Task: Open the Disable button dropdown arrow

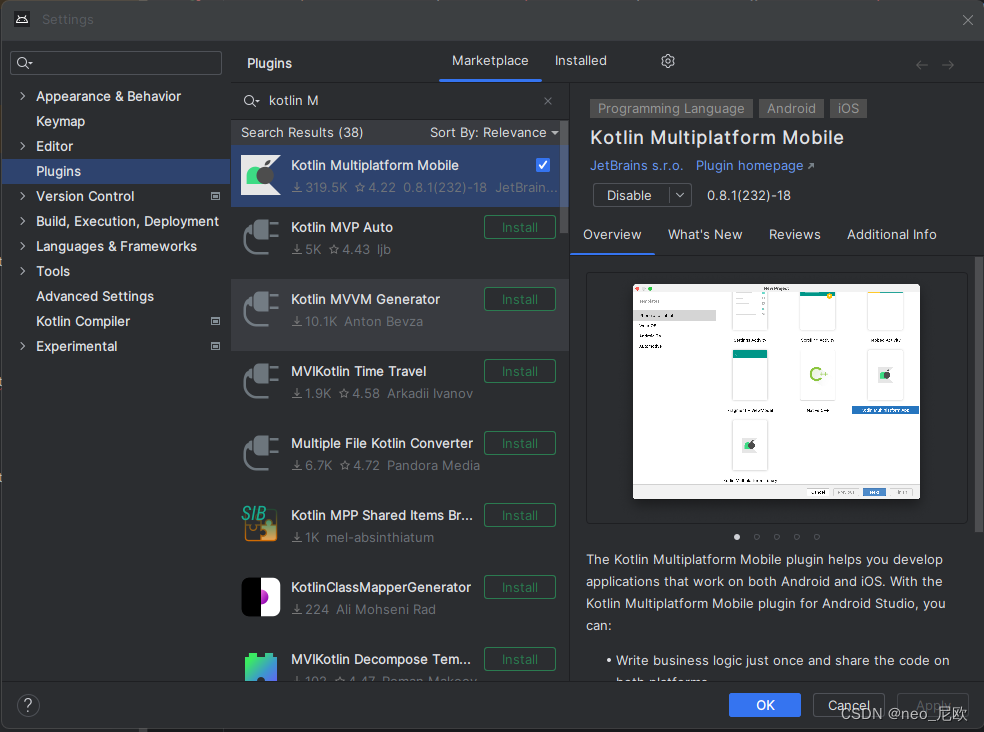Action: (680, 195)
